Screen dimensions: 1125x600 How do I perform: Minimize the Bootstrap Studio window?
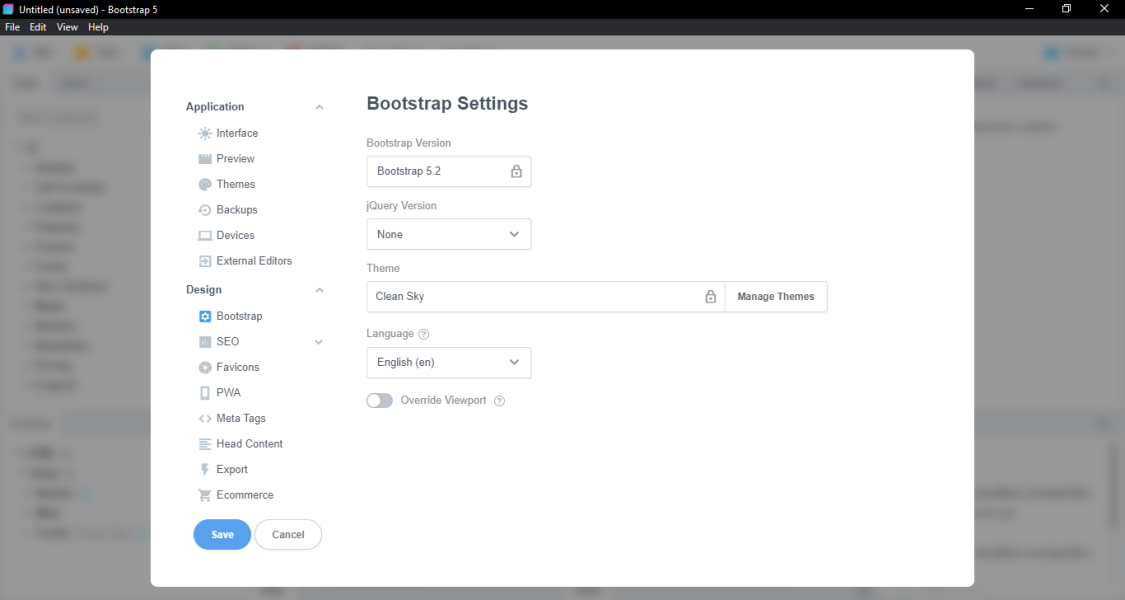coord(1029,9)
